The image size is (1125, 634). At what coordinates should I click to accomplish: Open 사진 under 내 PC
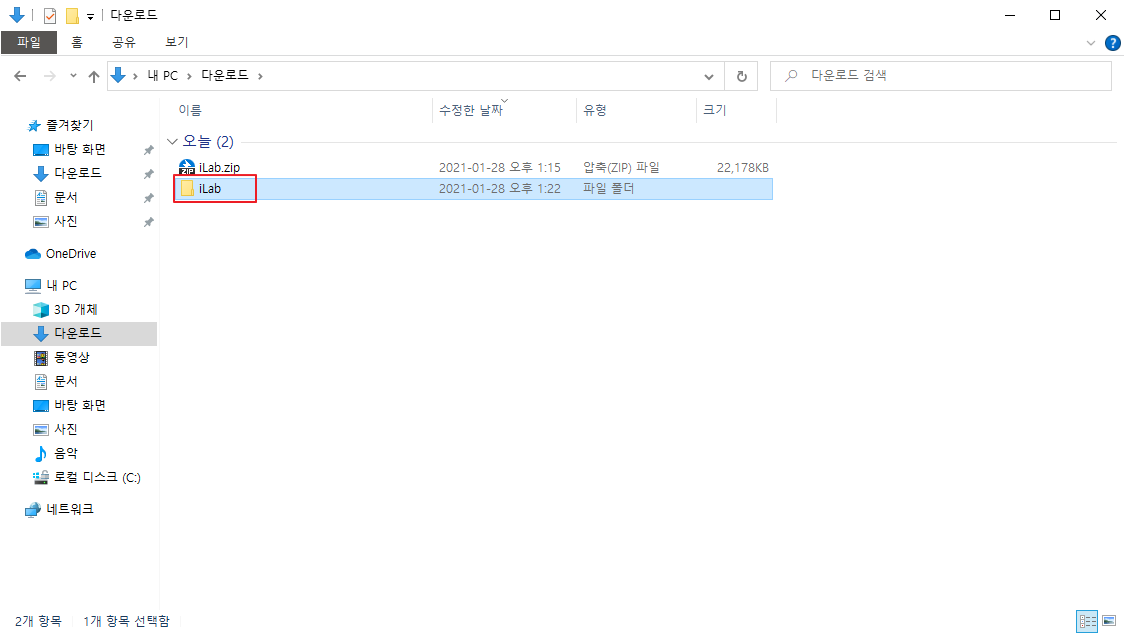pos(65,430)
